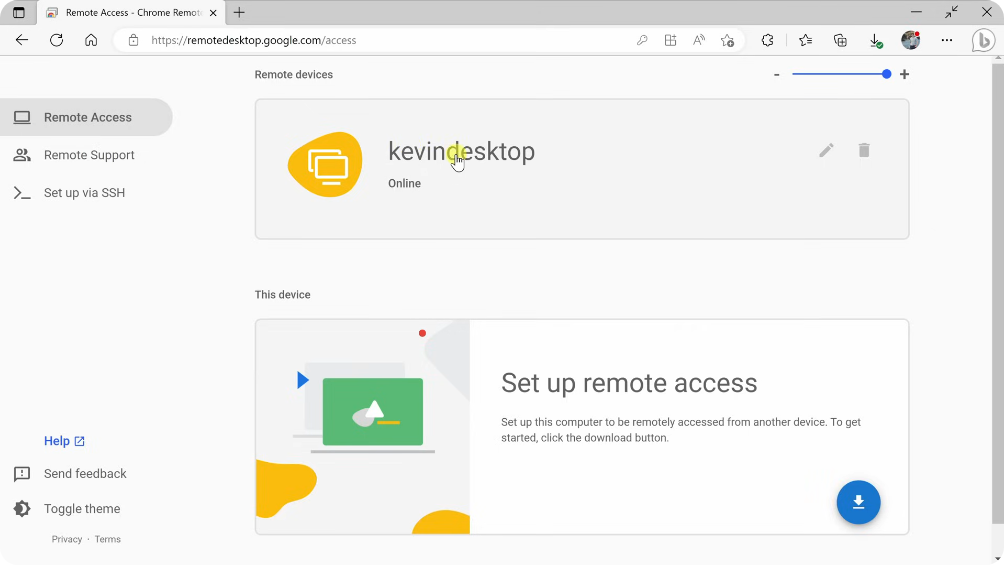Viewport: 1005px width, 565px height.
Task: Open password manager key icon
Action: [x=642, y=40]
